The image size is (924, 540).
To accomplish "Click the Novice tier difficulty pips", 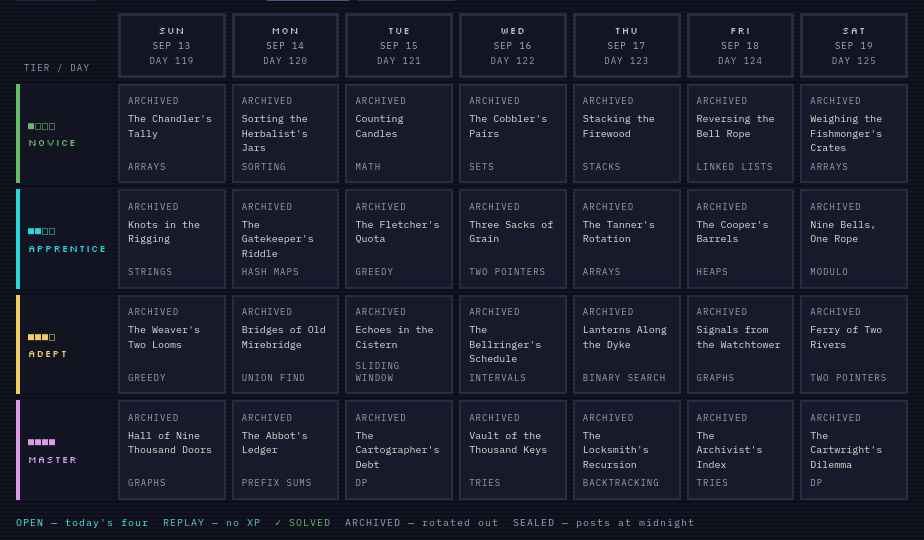I will (x=41, y=126).
